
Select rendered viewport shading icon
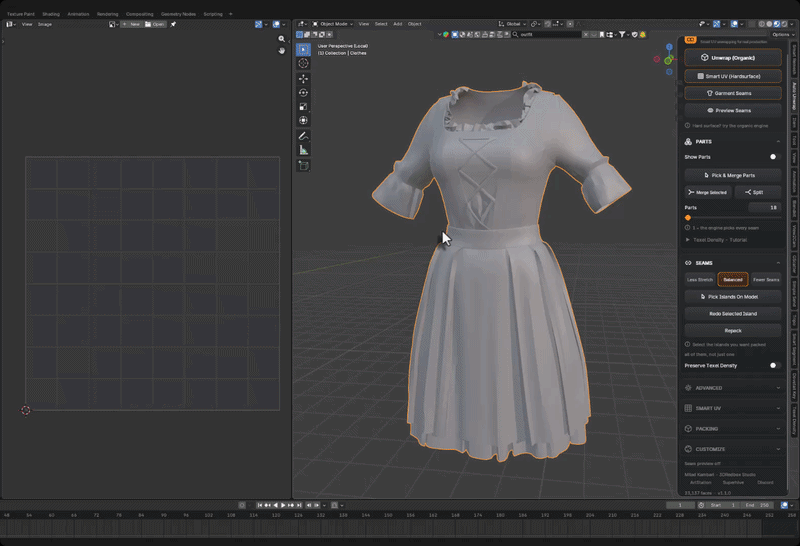pyautogui.click(x=783, y=24)
